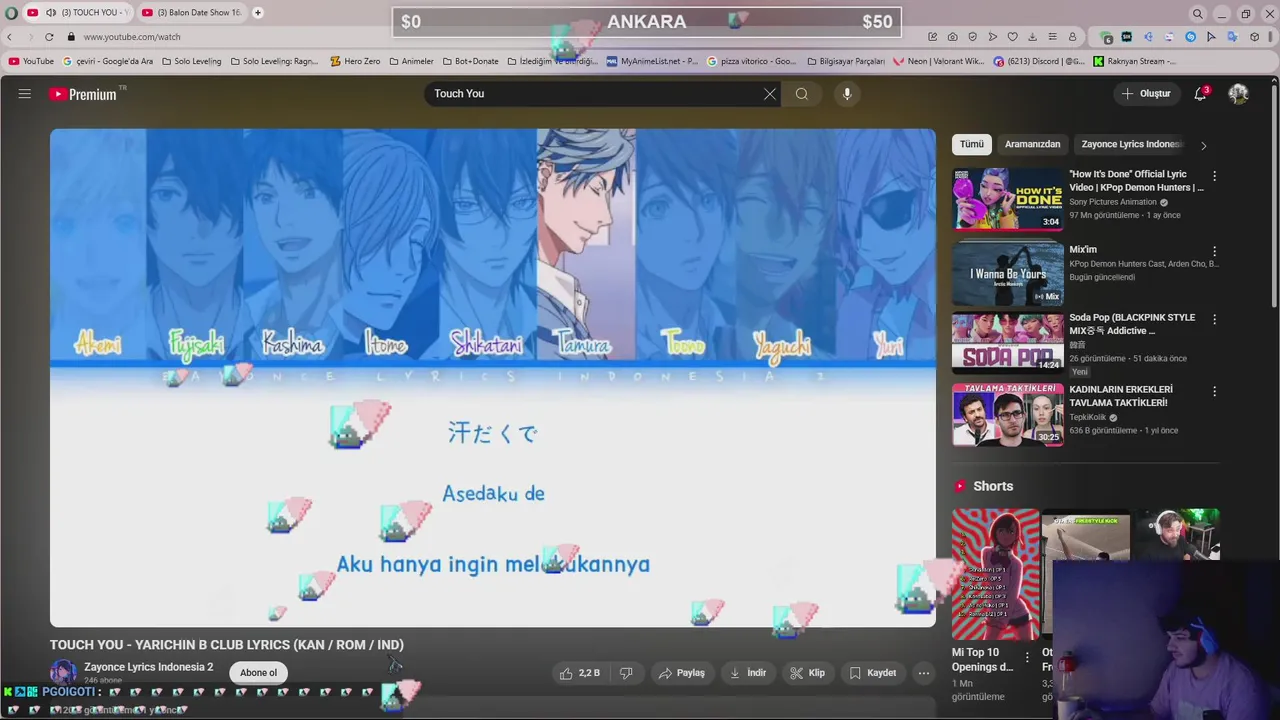Share the video via Paylaş
This screenshot has height=720, width=1280.
[x=681, y=673]
